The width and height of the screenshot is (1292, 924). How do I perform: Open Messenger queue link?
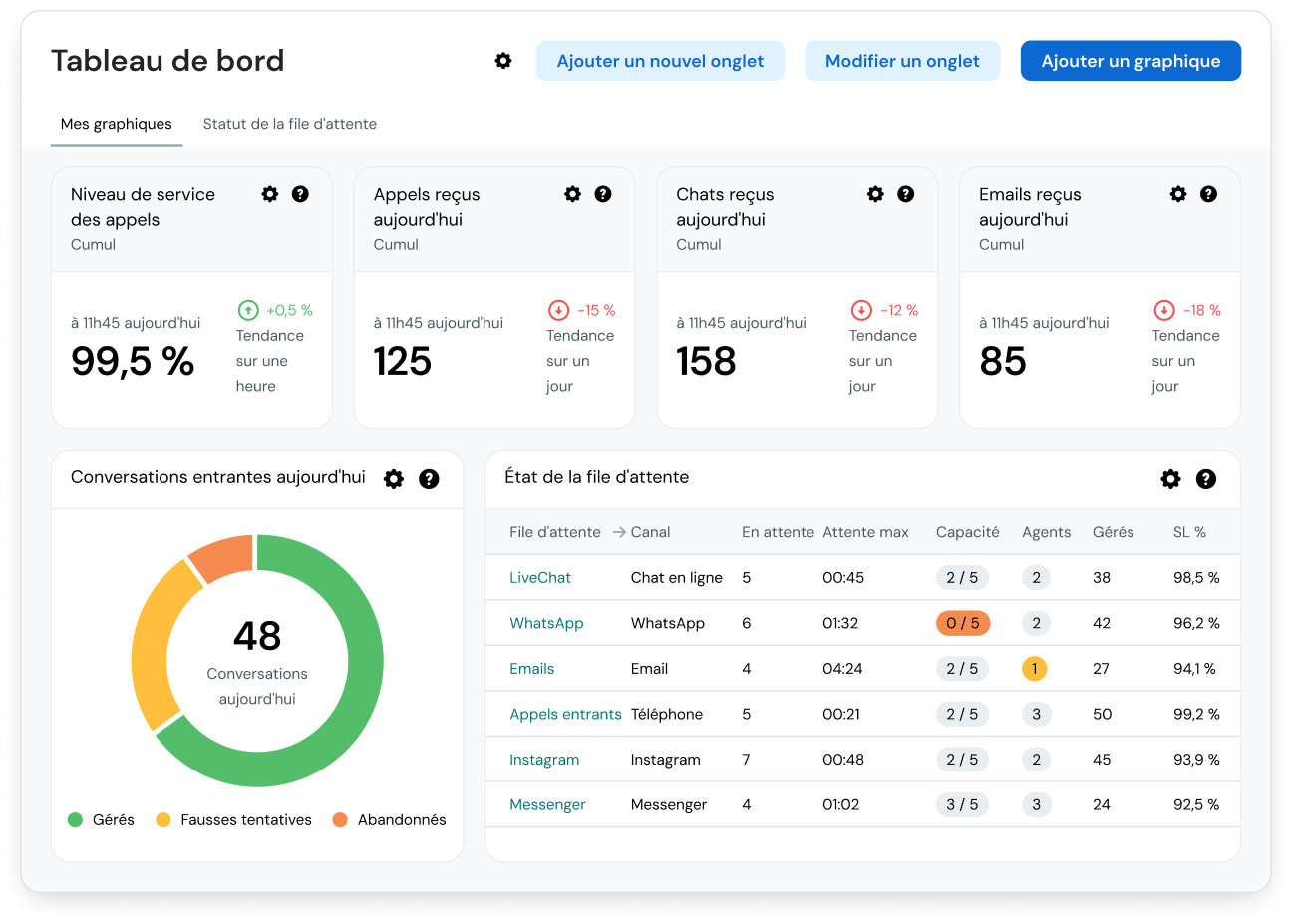coord(547,805)
